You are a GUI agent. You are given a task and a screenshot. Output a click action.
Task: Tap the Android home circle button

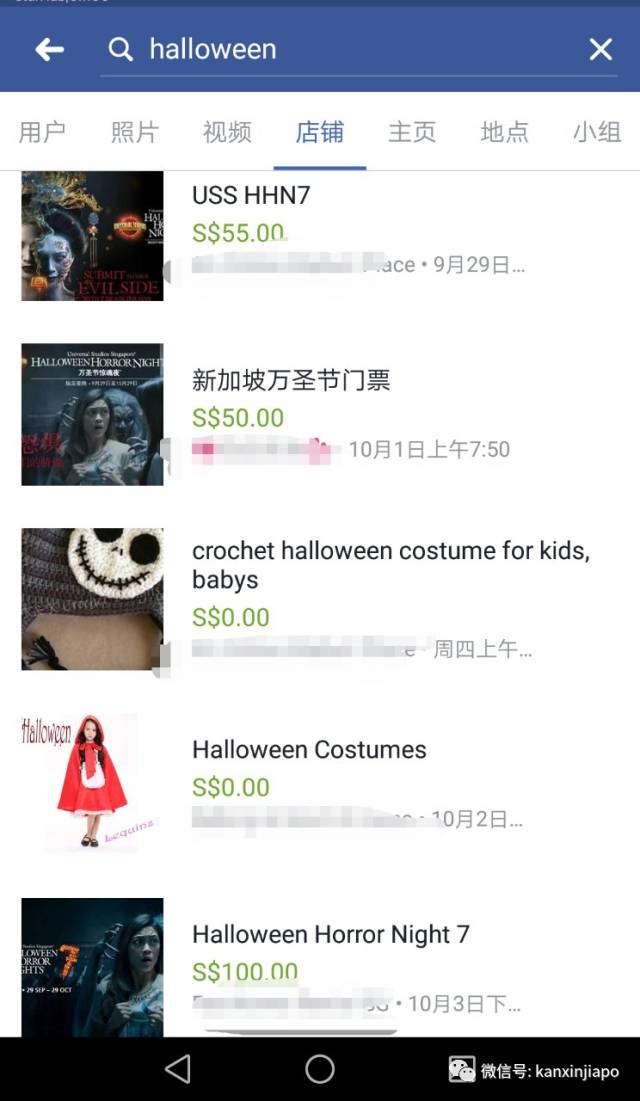320,1069
